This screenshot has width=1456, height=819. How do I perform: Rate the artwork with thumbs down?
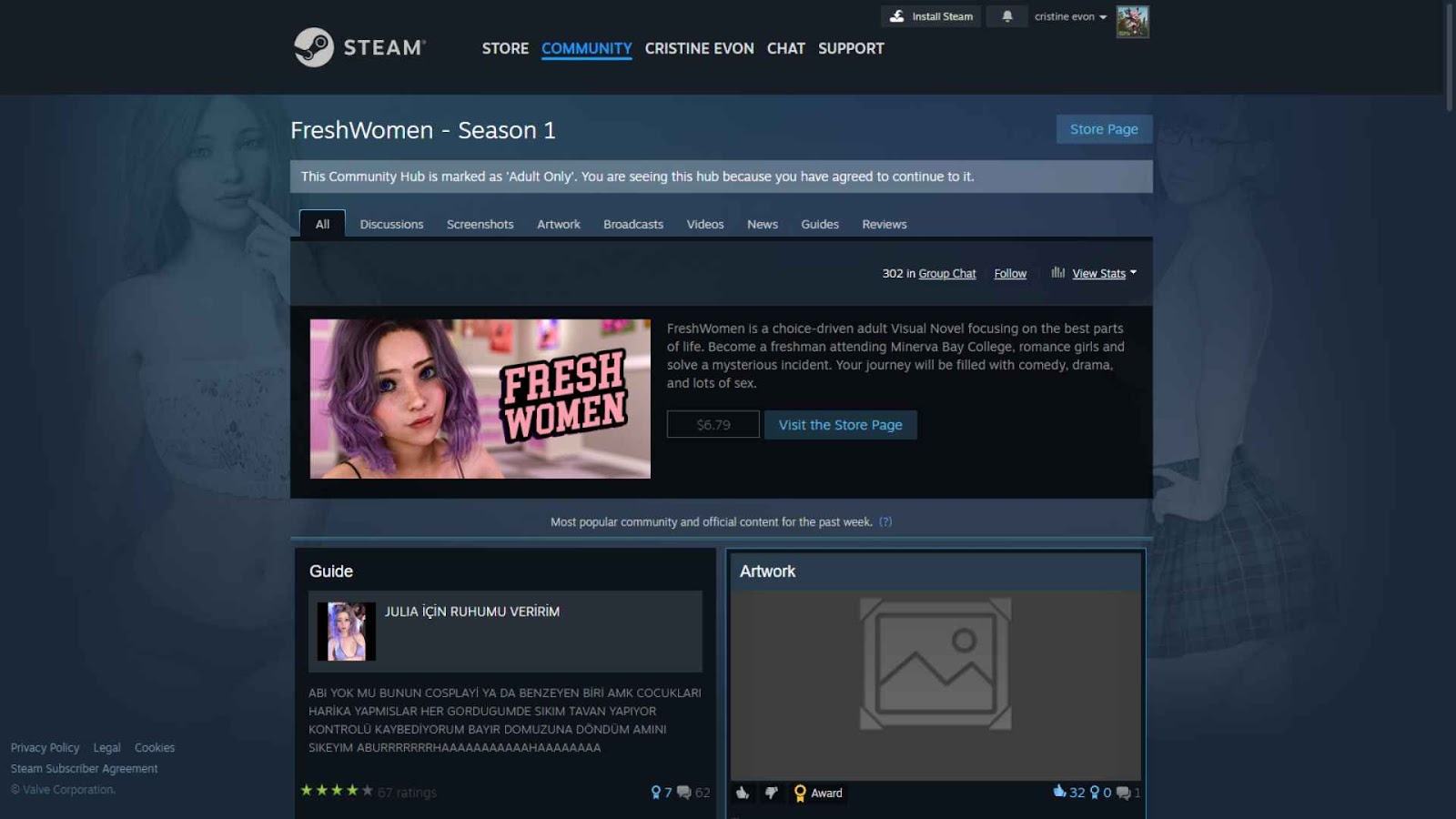coord(771,793)
